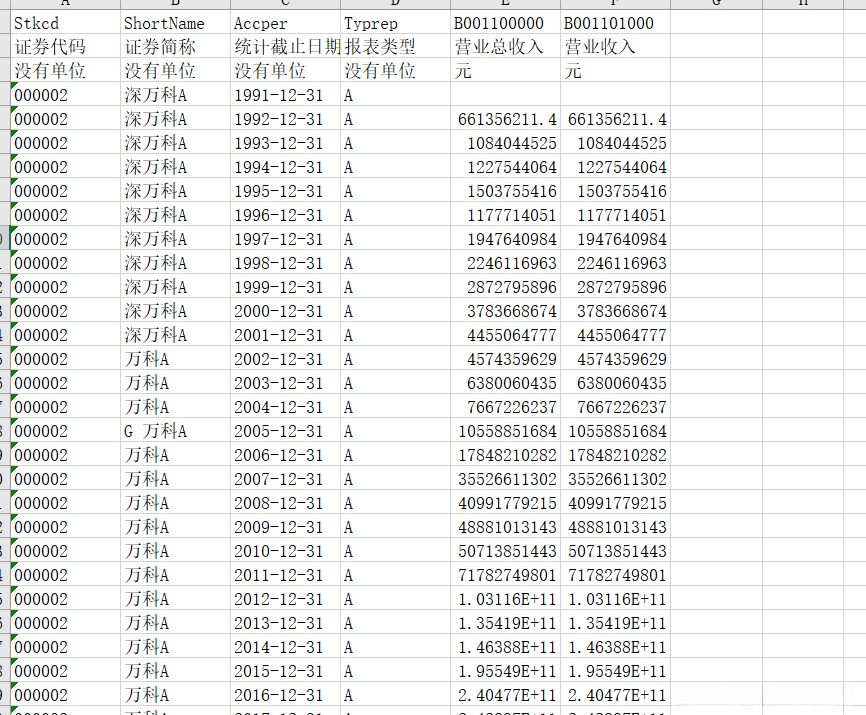Select date cell 2004-12-31

(286, 407)
